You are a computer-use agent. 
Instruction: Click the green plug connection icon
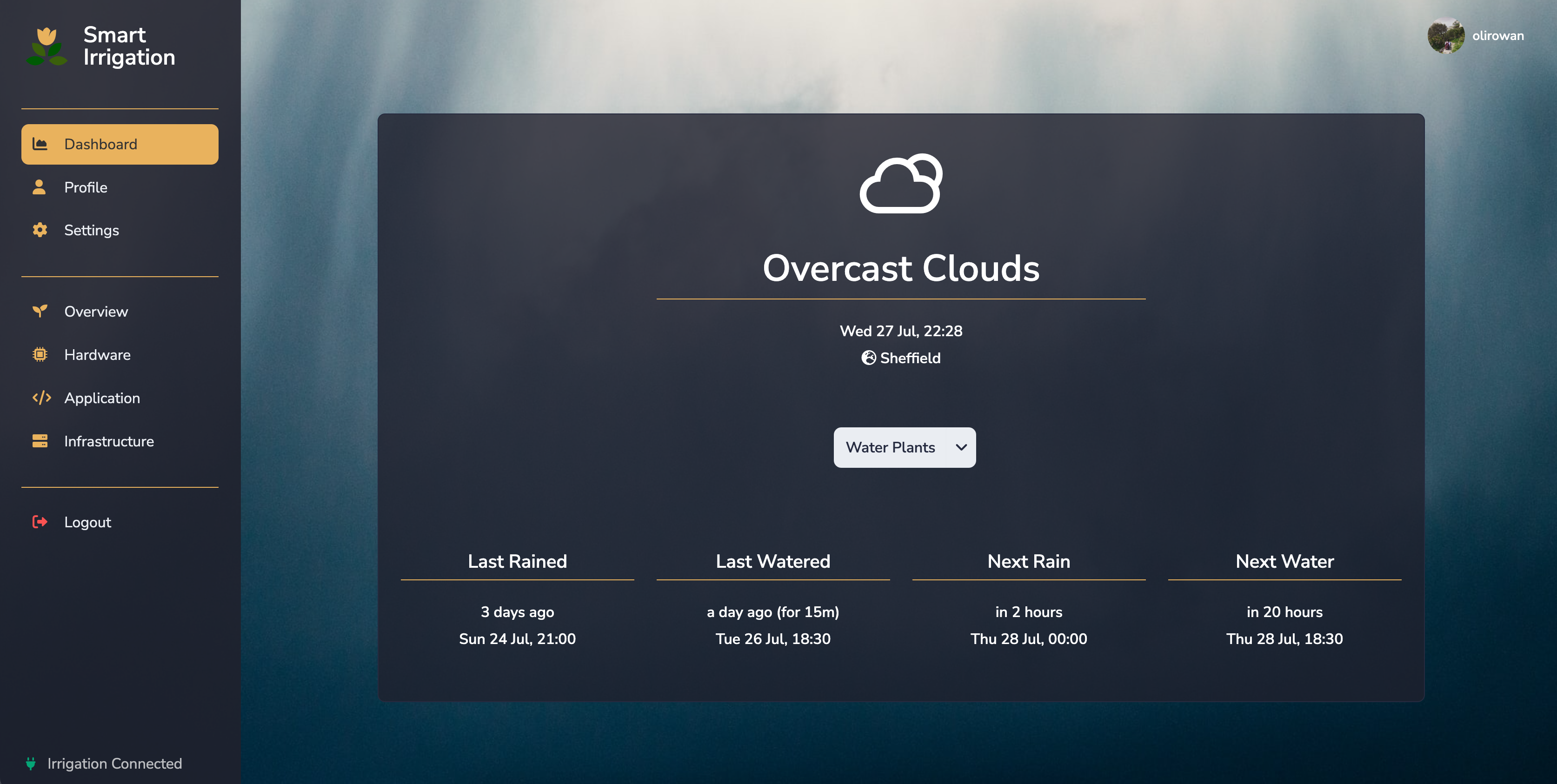(31, 764)
